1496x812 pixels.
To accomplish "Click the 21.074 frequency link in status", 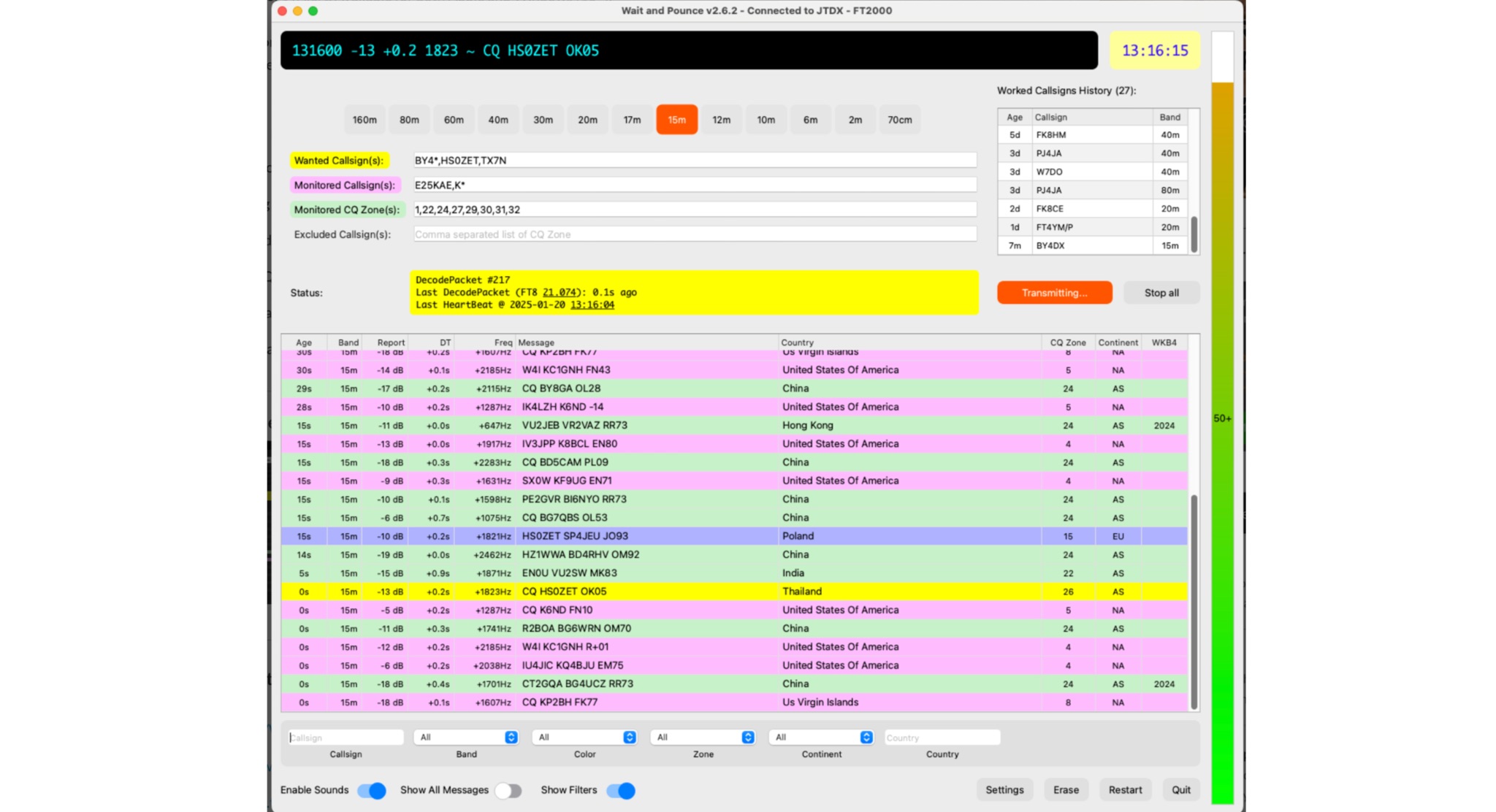I will (x=560, y=292).
